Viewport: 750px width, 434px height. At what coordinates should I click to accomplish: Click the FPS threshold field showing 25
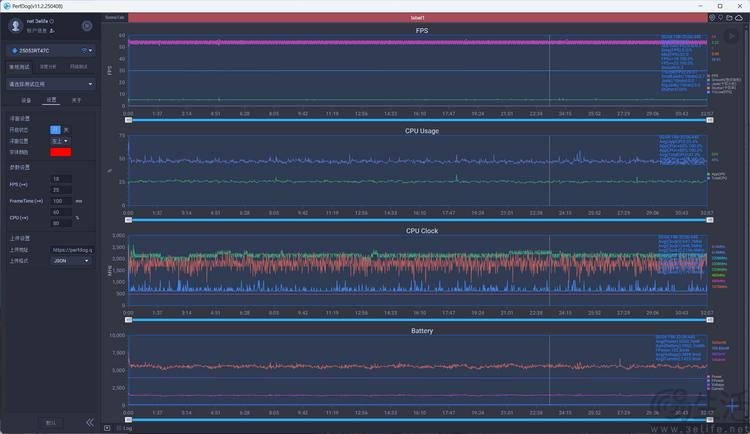coord(61,190)
